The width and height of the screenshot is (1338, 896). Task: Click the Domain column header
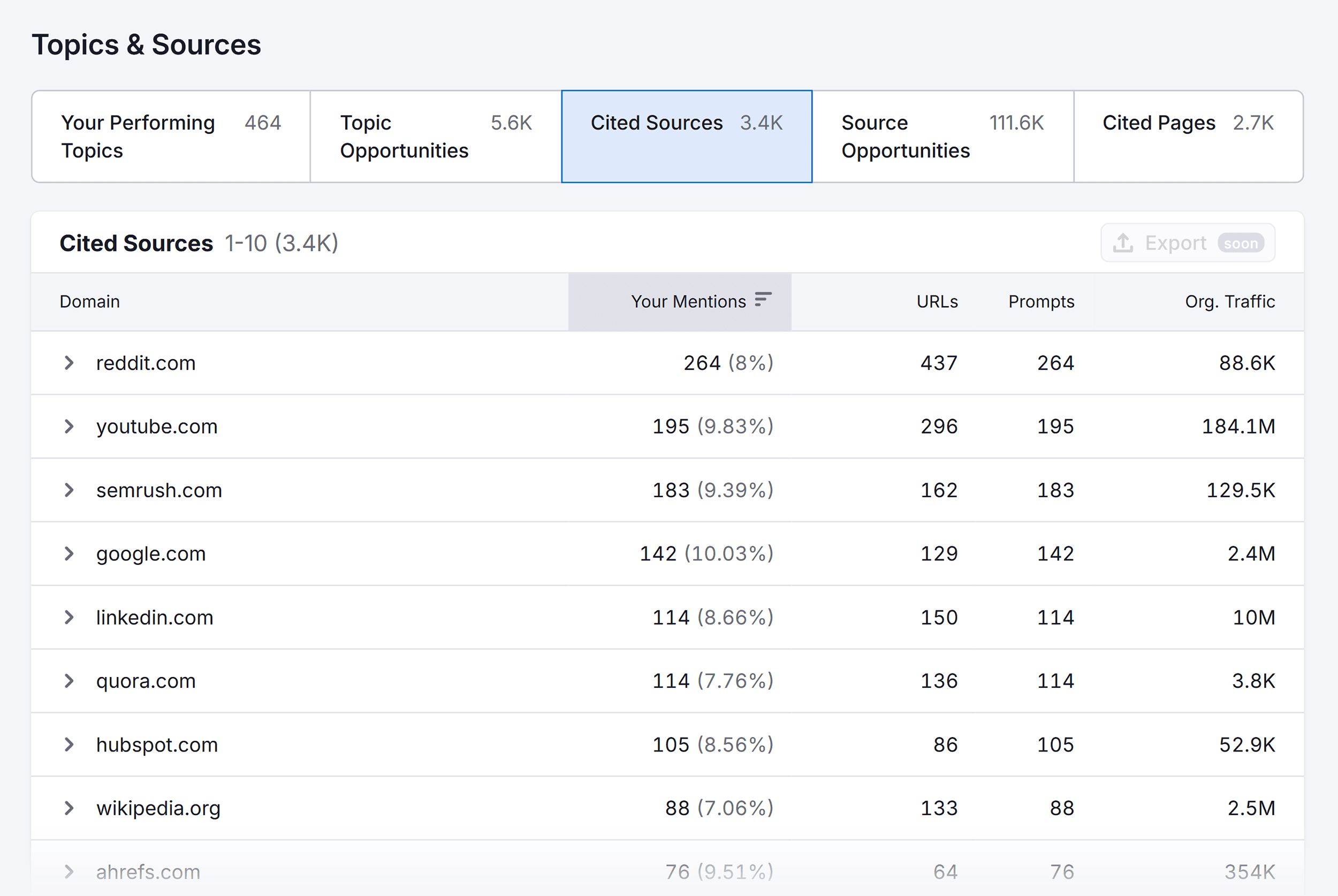[x=90, y=301]
